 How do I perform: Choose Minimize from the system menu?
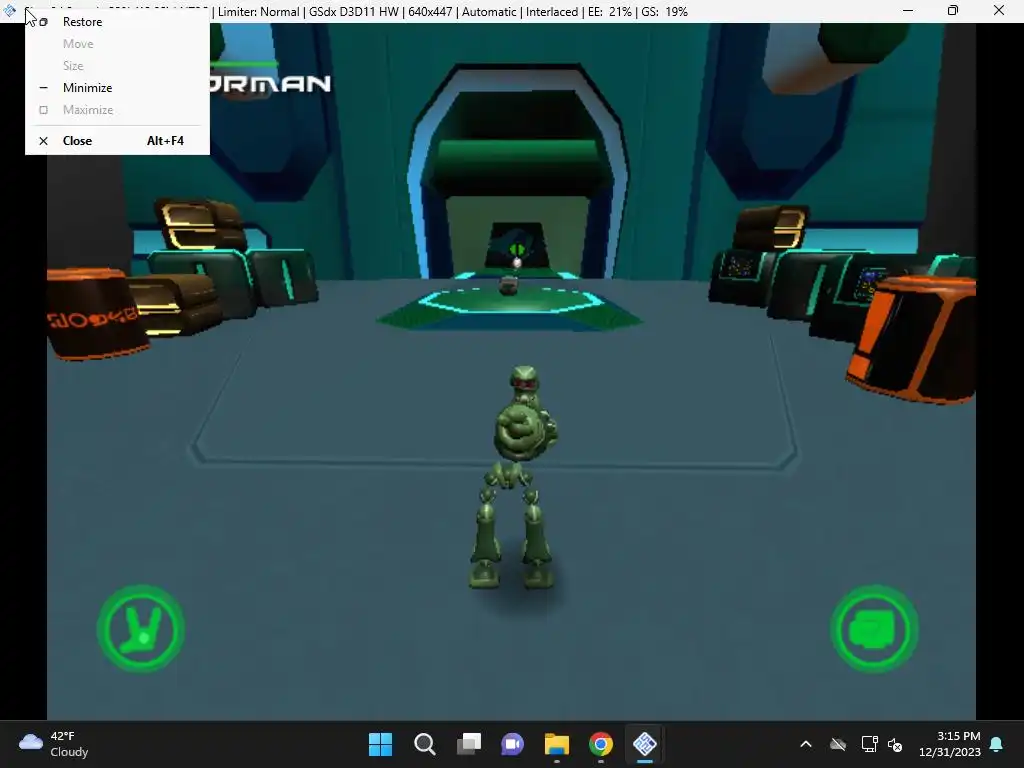[118, 88]
